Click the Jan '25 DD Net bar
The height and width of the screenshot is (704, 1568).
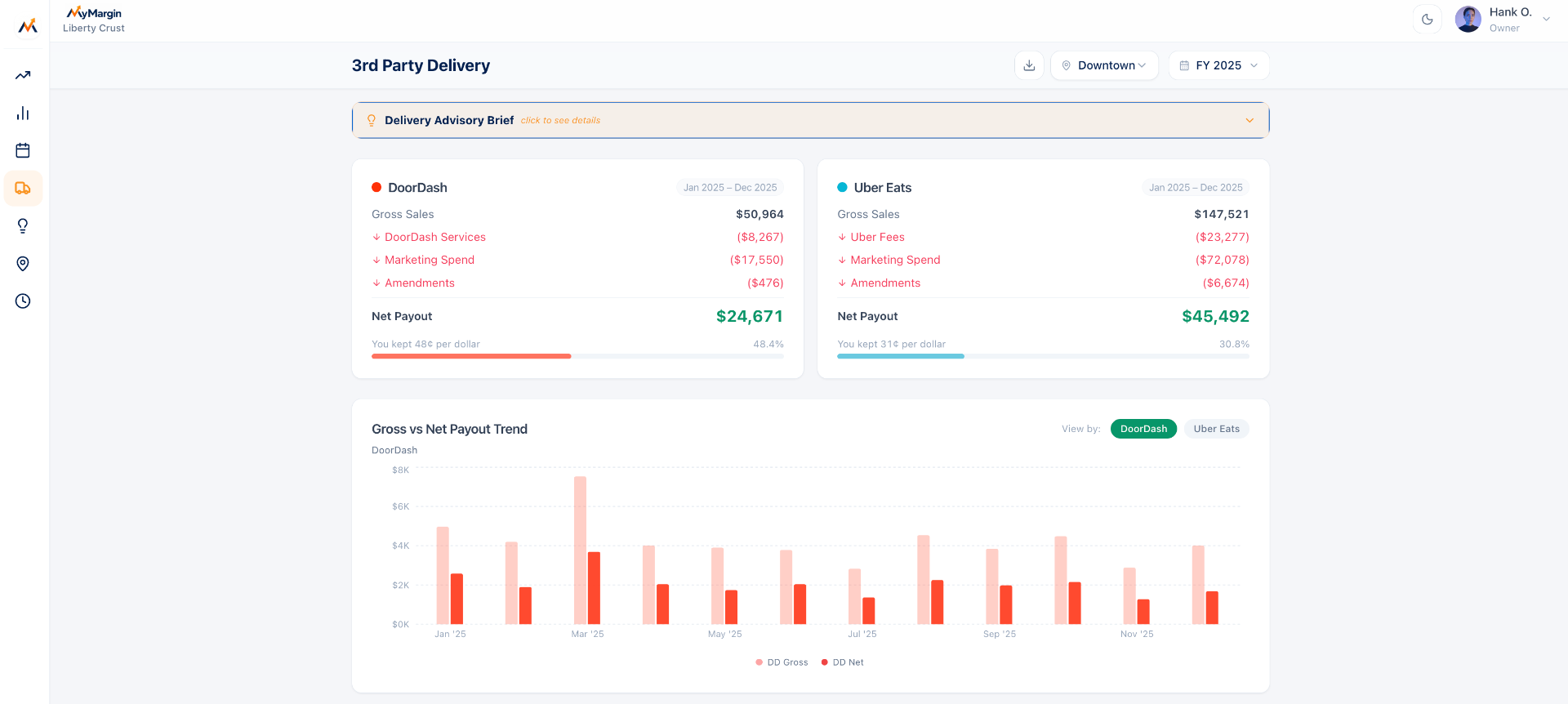click(x=457, y=599)
